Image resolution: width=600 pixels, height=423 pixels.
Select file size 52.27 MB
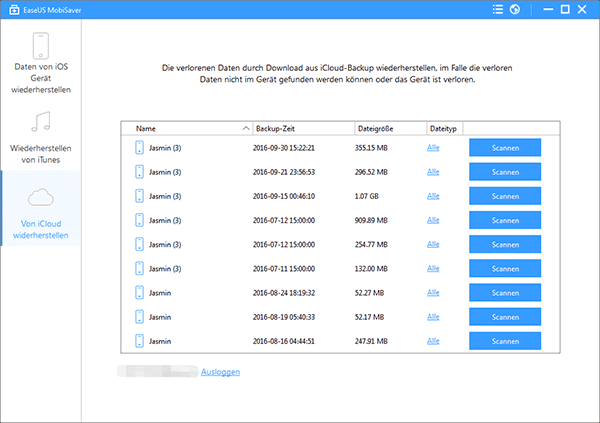369,292
